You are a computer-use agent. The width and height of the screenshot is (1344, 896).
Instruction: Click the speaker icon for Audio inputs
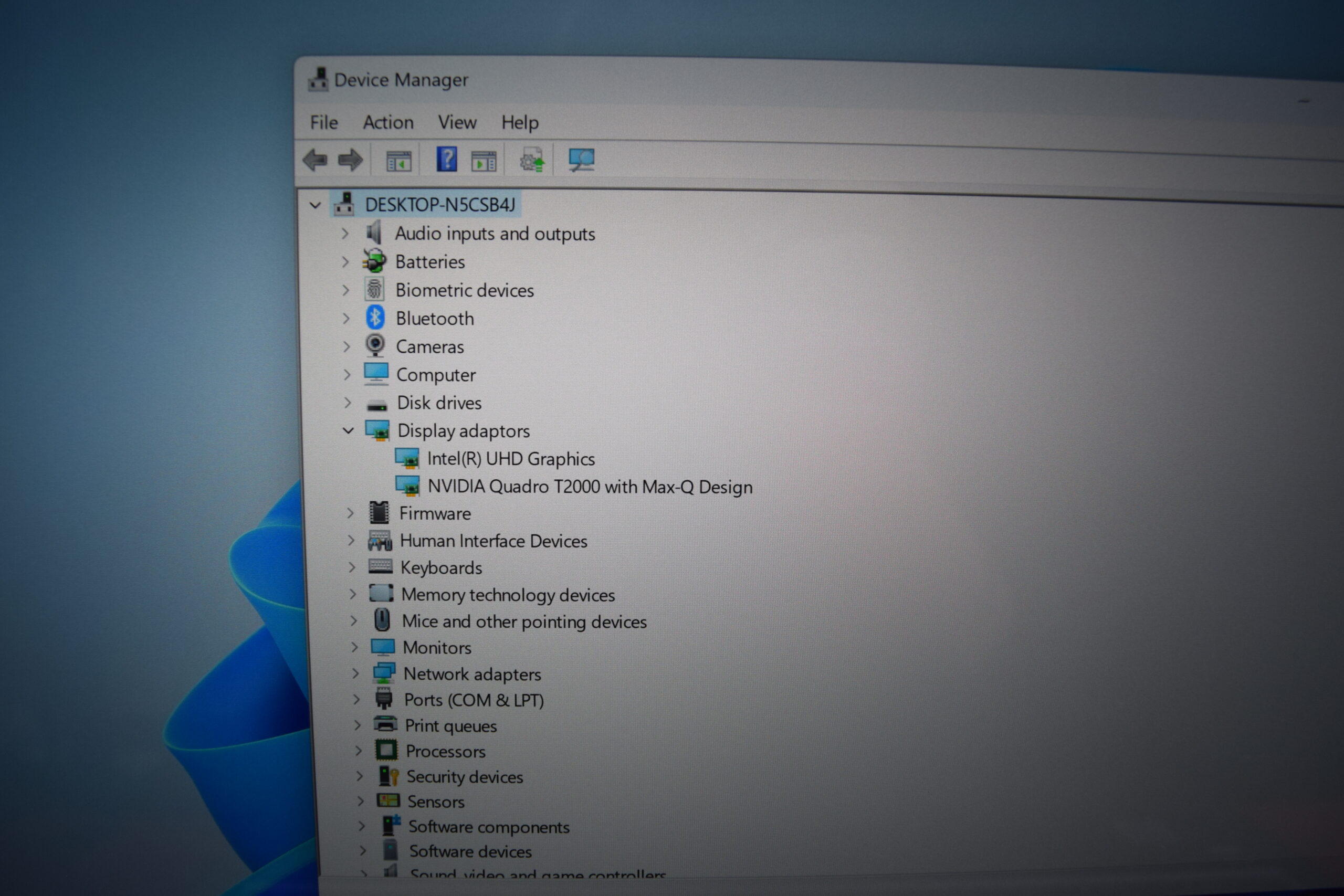click(x=374, y=233)
